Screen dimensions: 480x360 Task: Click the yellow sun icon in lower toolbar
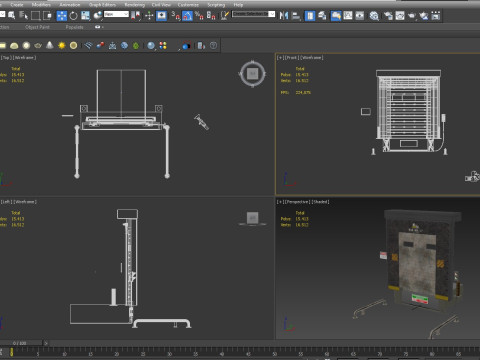coord(62,45)
